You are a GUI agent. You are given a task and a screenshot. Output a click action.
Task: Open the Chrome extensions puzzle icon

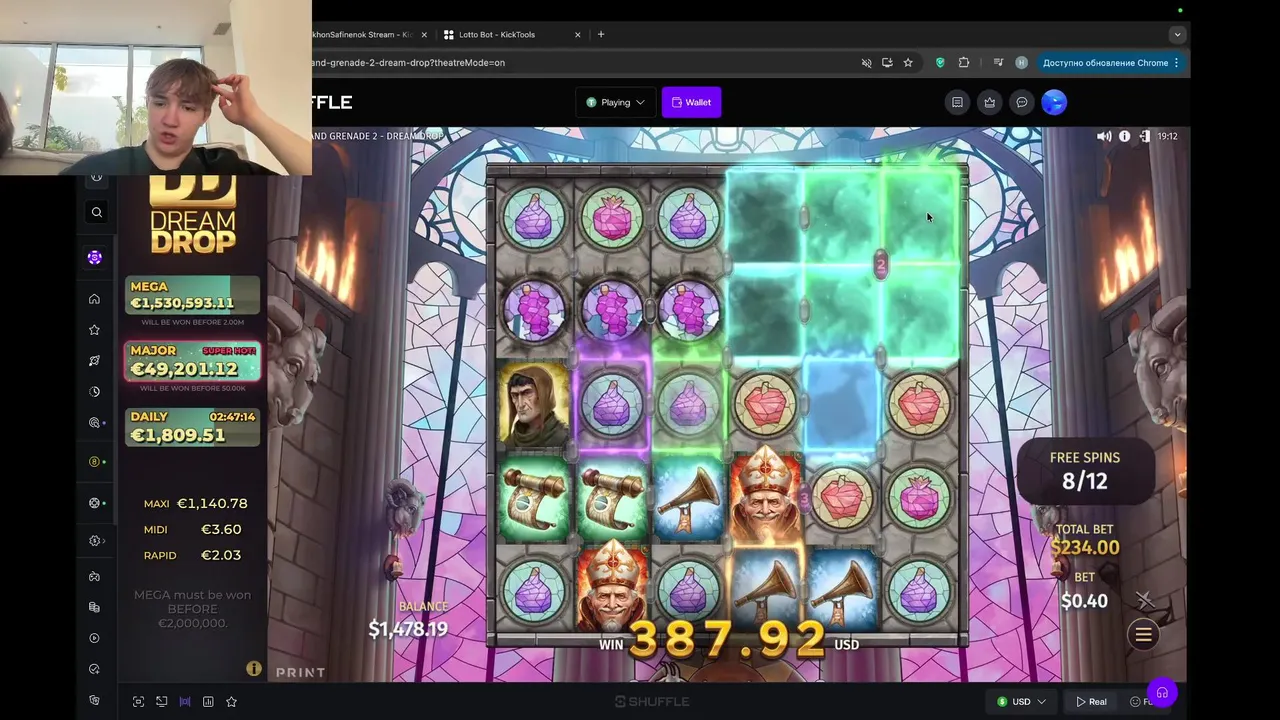pyautogui.click(x=964, y=62)
